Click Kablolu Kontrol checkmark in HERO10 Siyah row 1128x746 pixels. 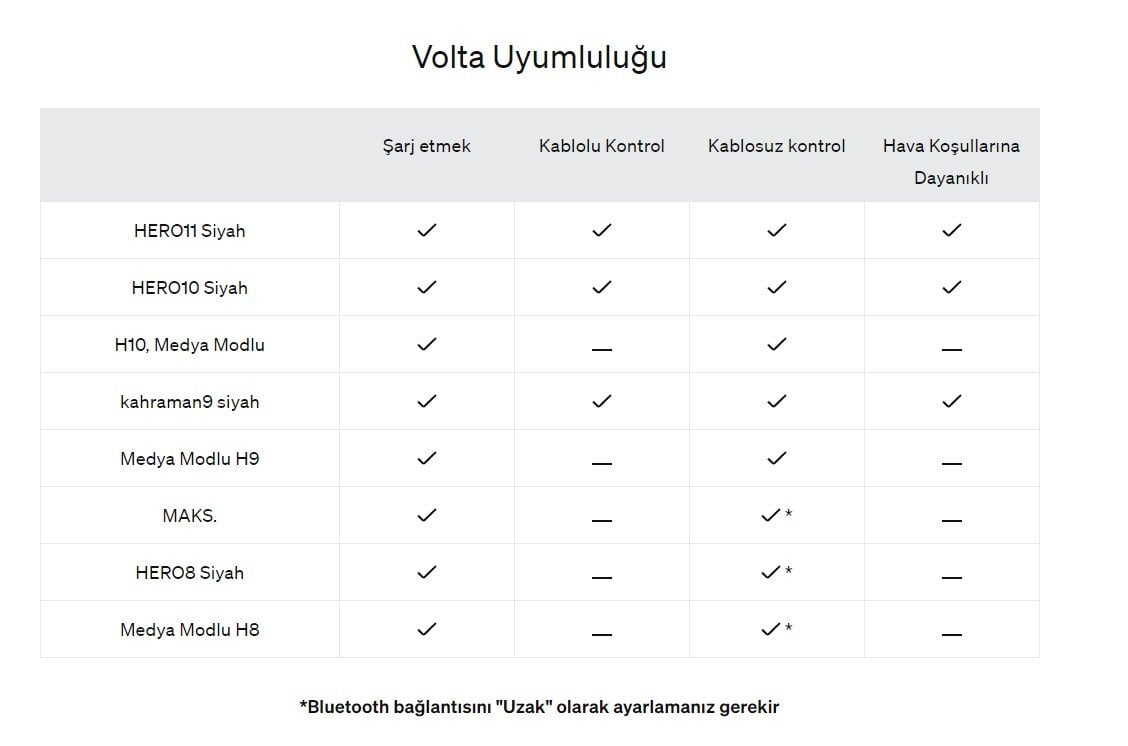601,287
